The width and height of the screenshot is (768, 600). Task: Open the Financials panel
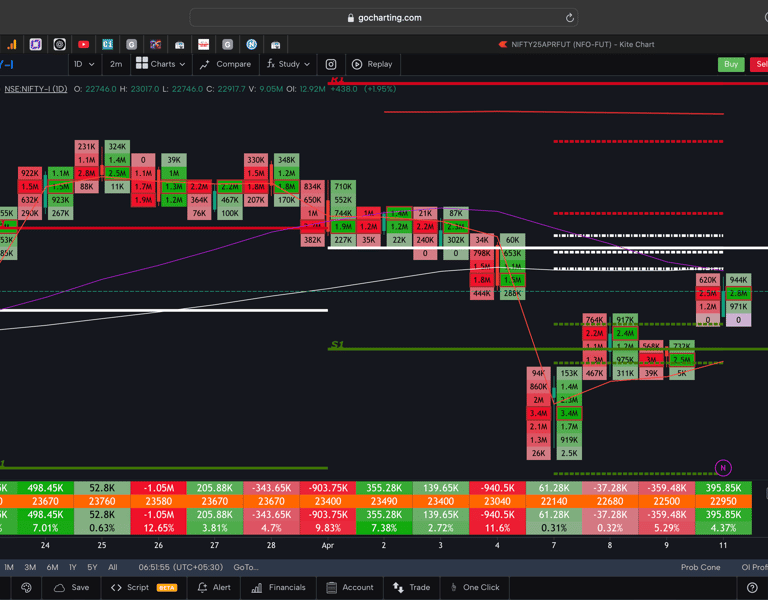point(278,588)
